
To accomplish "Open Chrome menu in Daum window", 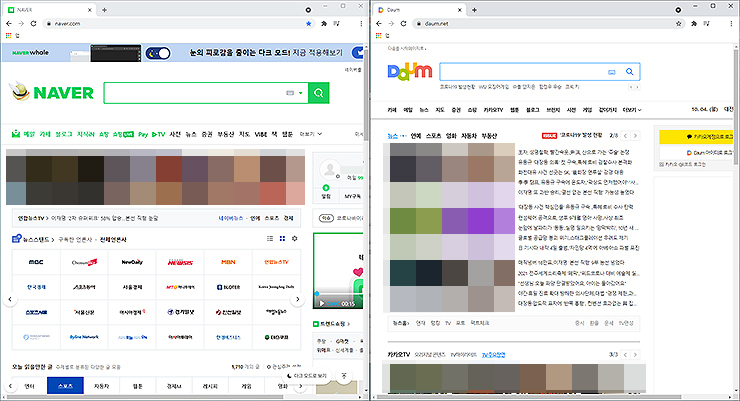I will (x=731, y=24).
